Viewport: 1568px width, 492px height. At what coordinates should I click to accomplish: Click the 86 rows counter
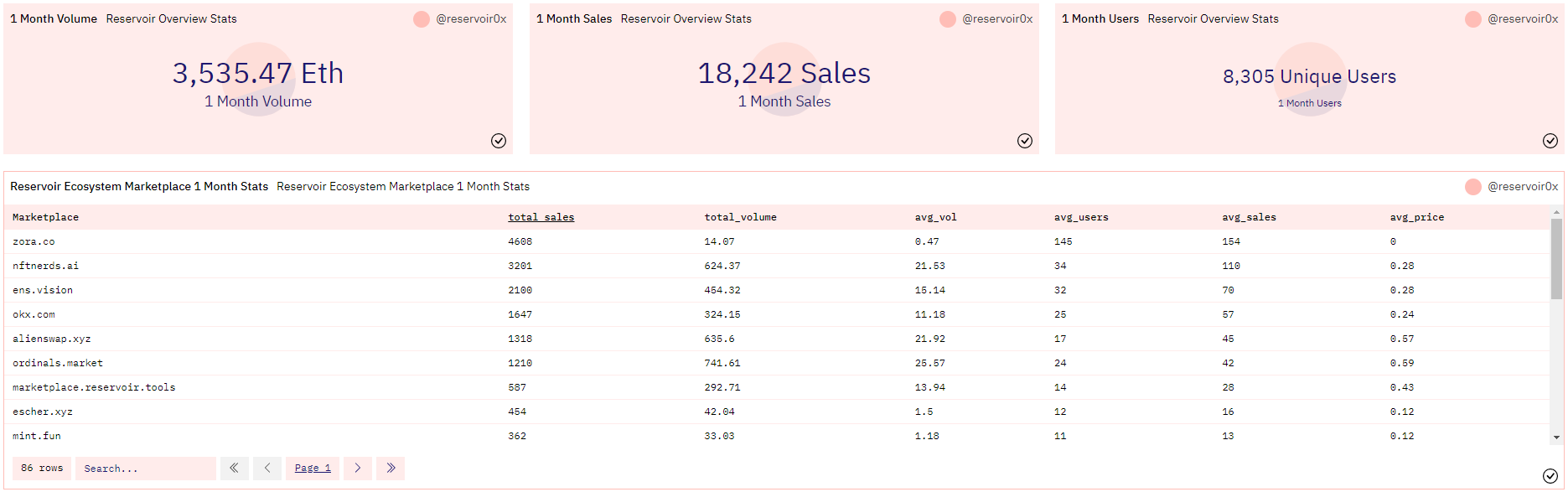tap(42, 469)
